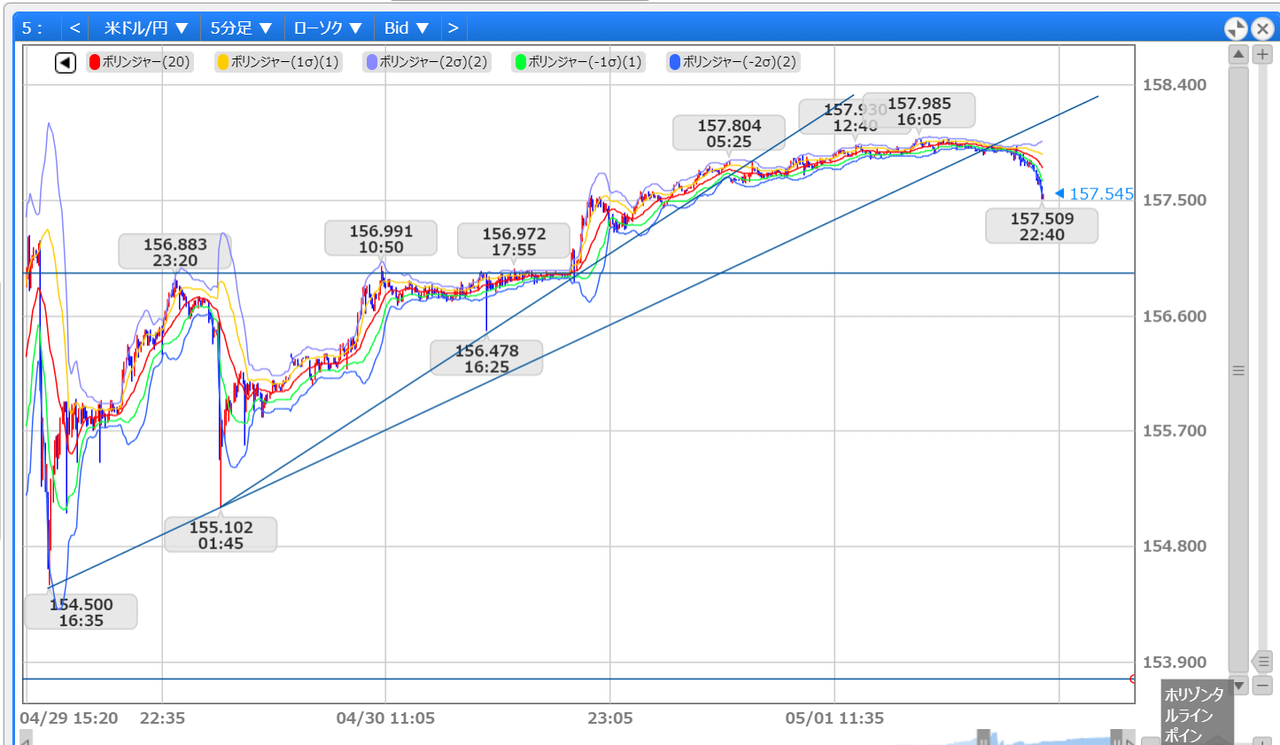Zoom in using the plus icon
1280x745 pixels.
pyautogui.click(x=1262, y=52)
